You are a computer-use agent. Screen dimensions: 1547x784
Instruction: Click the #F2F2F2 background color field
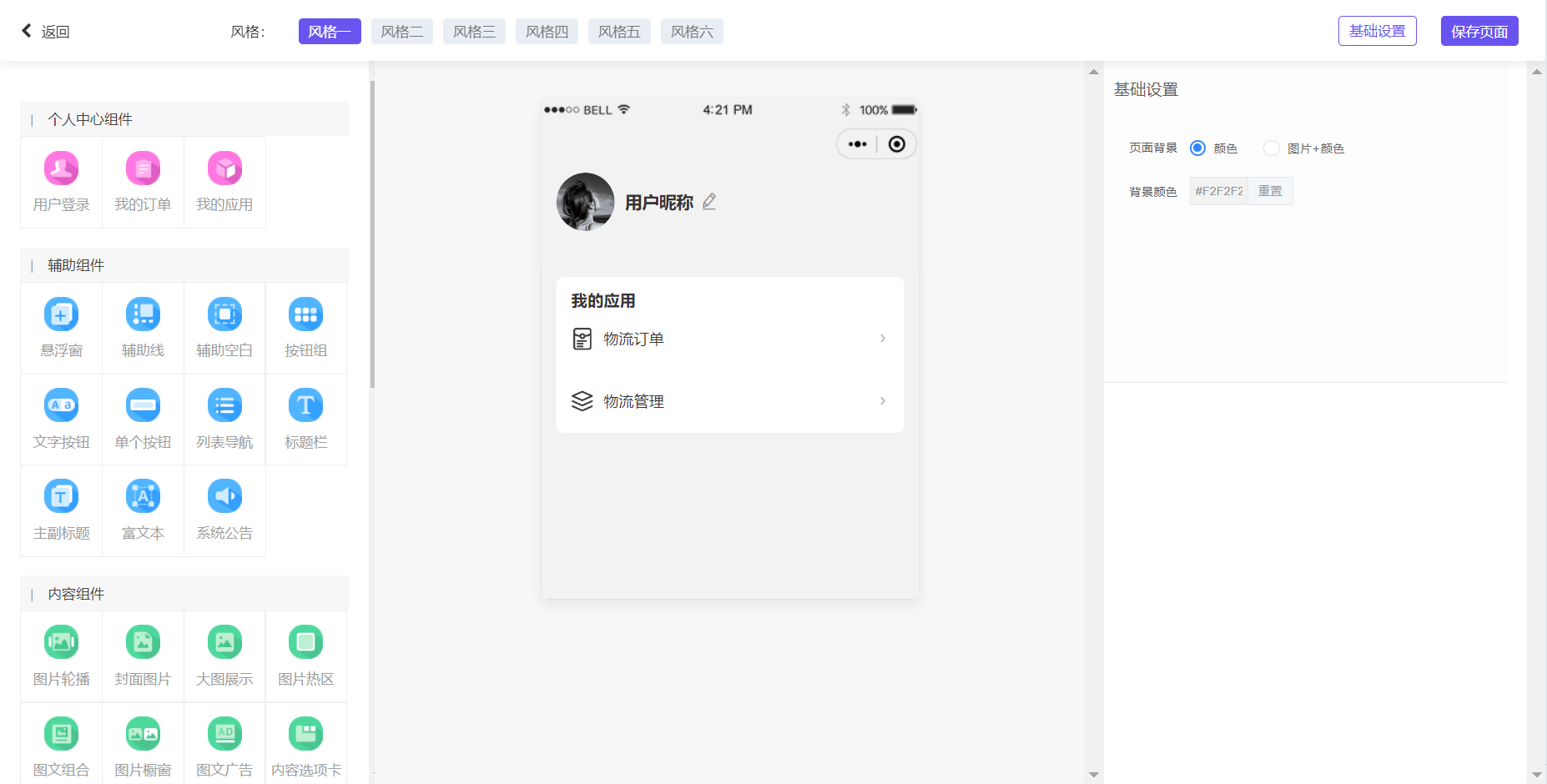click(1218, 191)
